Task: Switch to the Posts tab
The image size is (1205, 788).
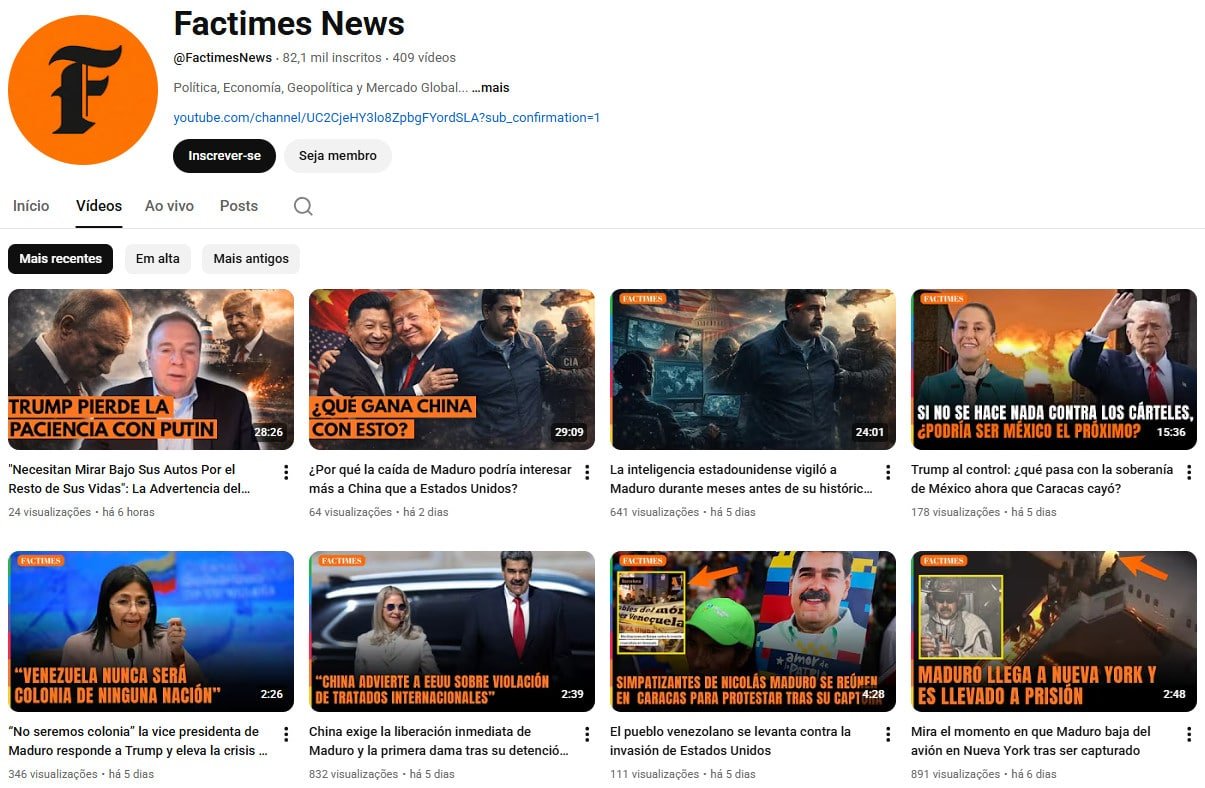Action: click(x=238, y=205)
